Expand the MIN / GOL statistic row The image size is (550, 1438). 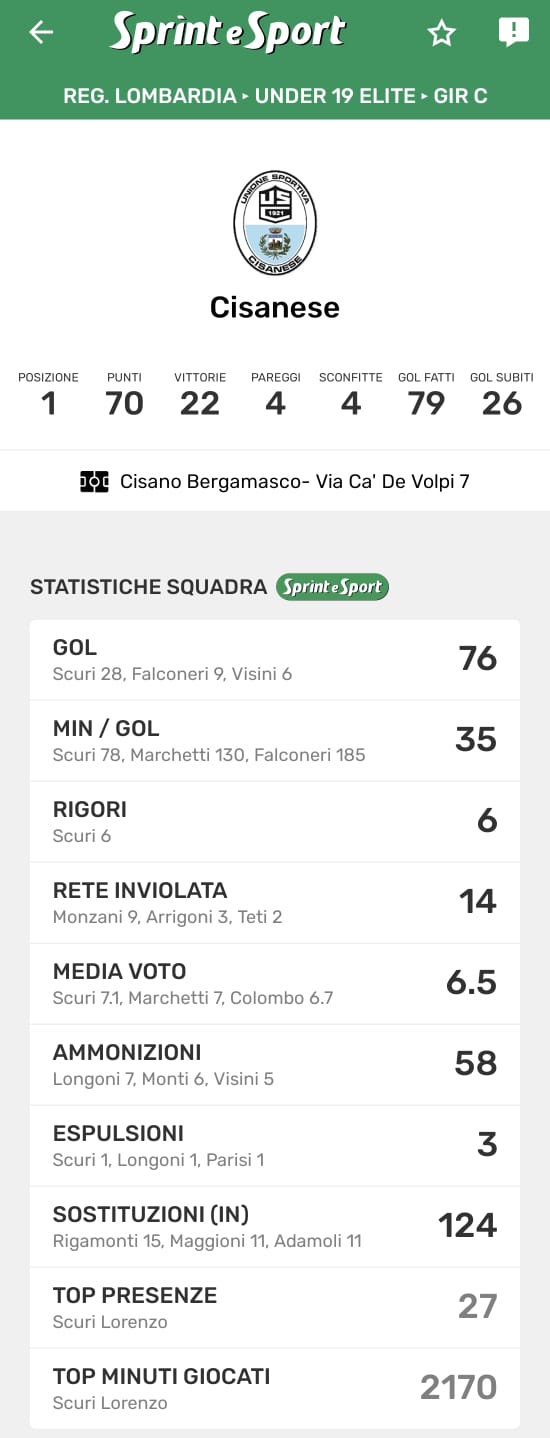coord(275,741)
